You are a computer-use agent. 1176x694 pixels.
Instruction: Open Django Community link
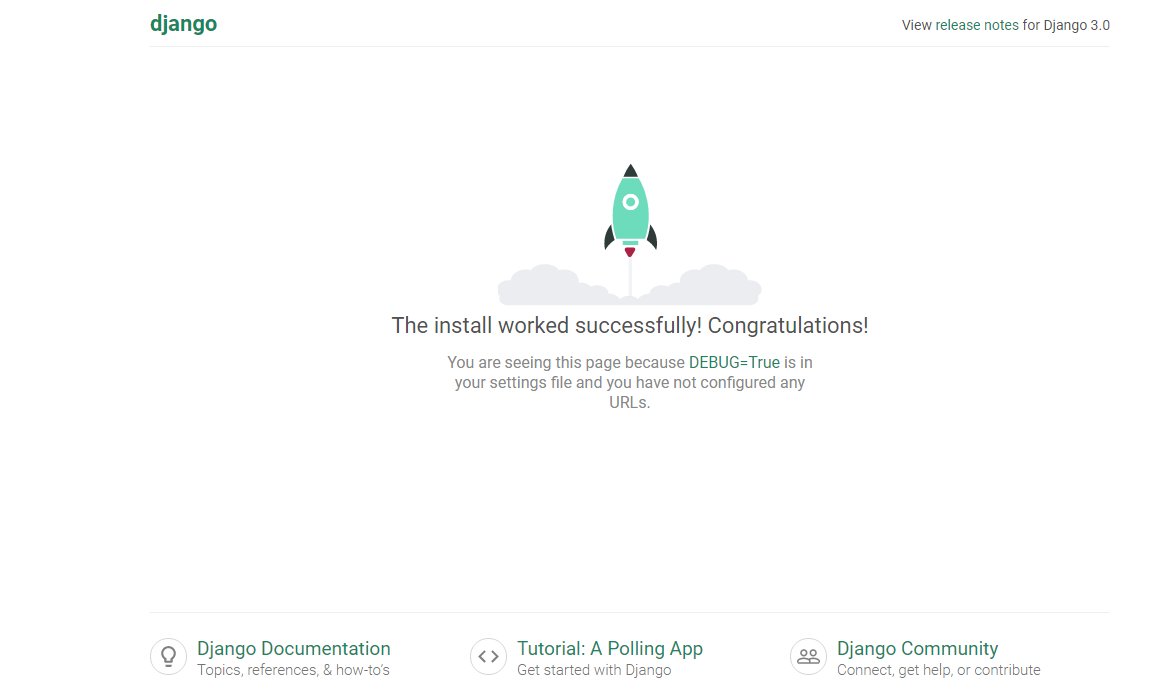tap(917, 648)
